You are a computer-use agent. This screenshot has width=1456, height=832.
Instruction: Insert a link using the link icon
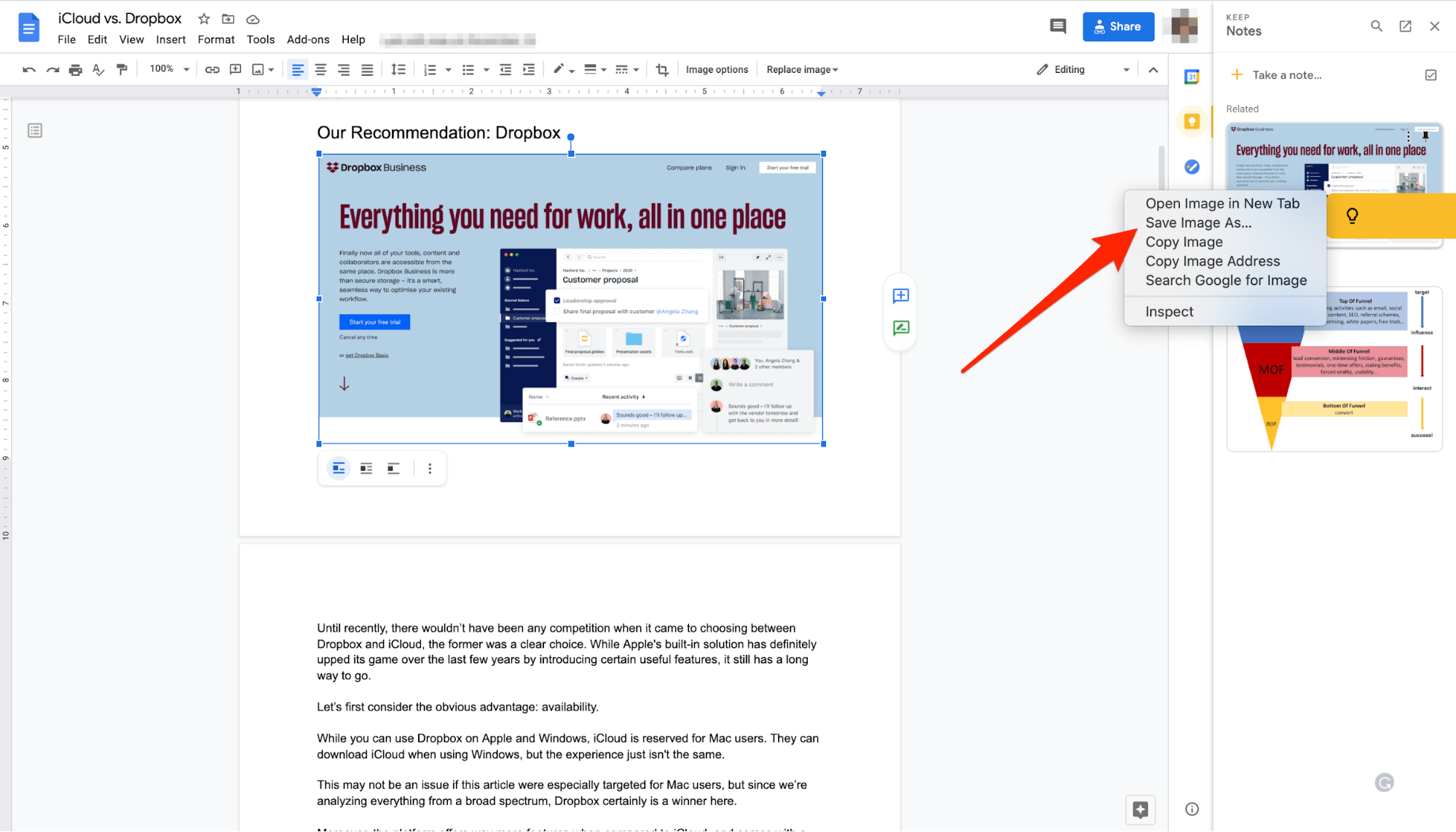212,69
